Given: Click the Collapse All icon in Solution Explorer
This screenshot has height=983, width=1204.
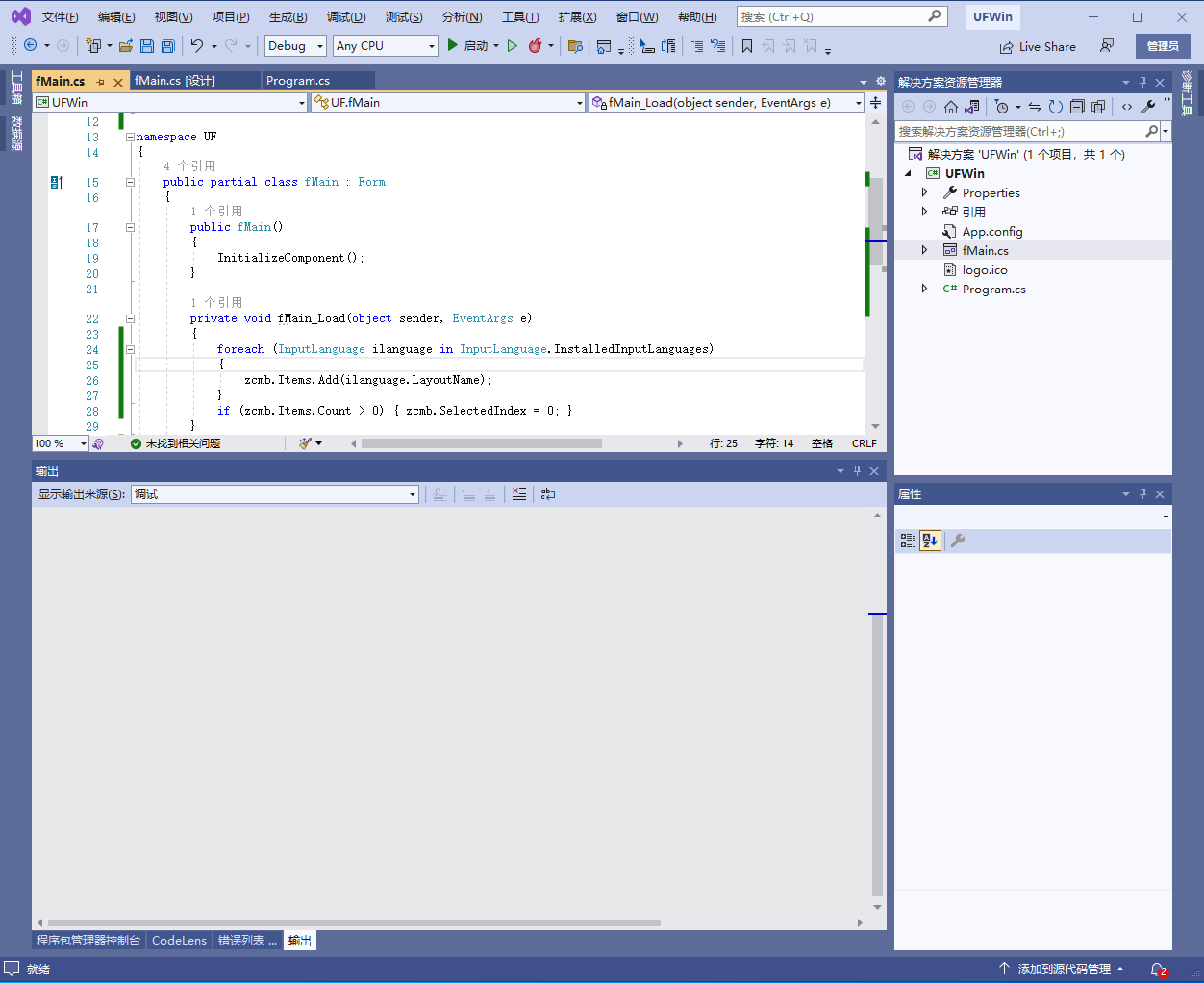Looking at the screenshot, I should pos(1077,107).
